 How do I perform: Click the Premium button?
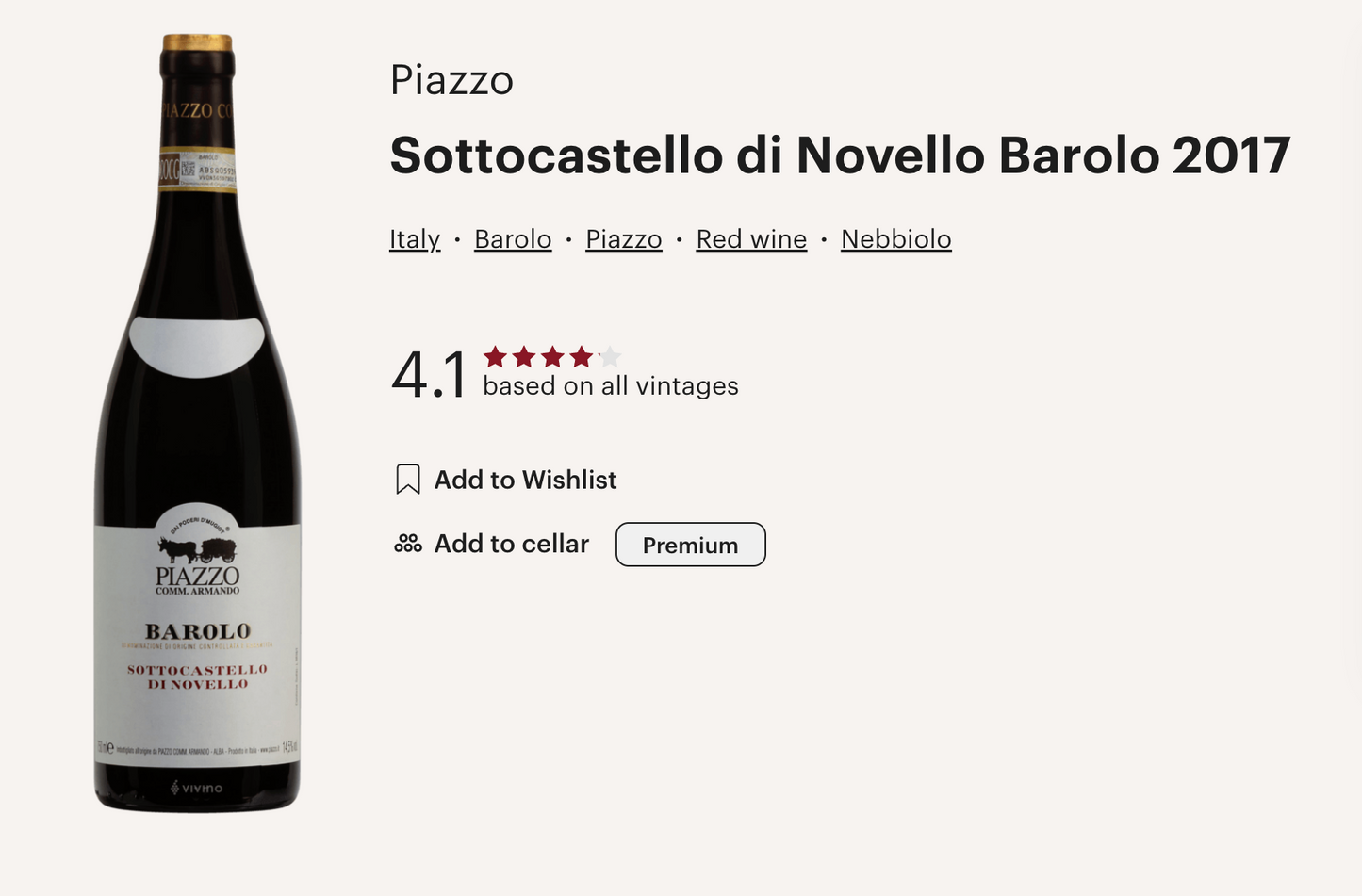pos(690,545)
